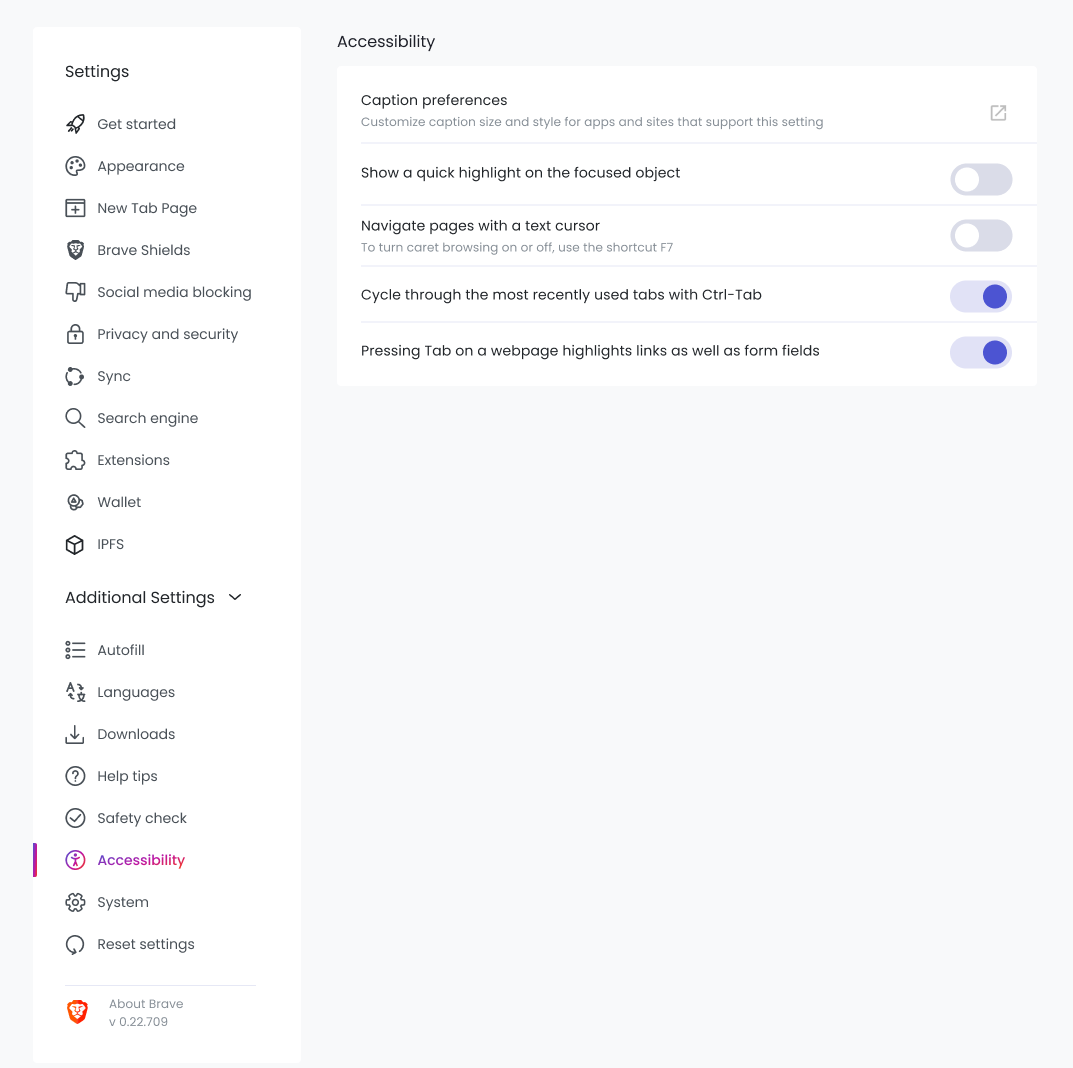Turn on 'Navigate pages with a text cursor'
The height and width of the screenshot is (1068, 1073).
click(x=981, y=235)
